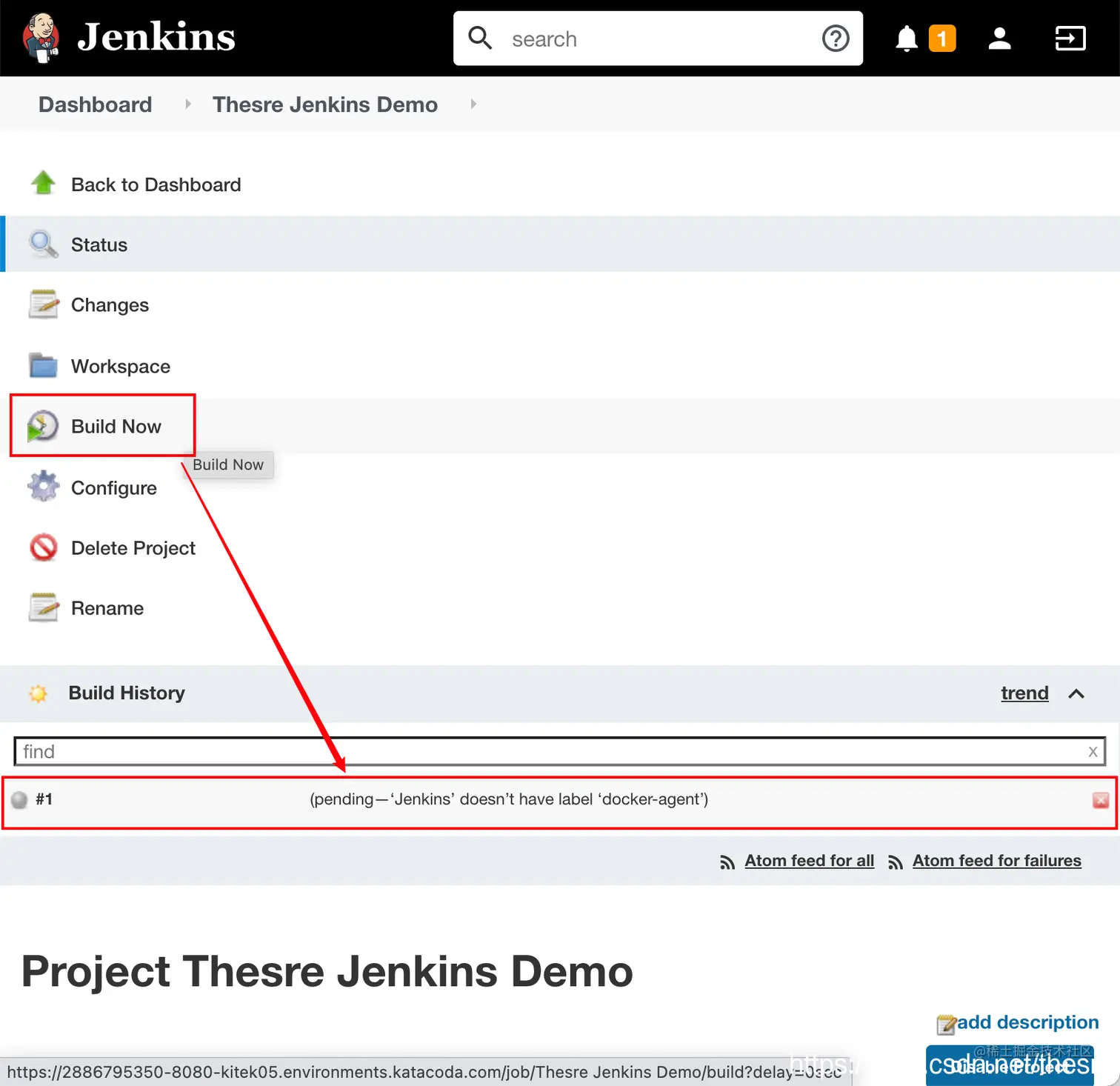Click the Status magnifier icon
1120x1086 pixels.
[x=43, y=244]
